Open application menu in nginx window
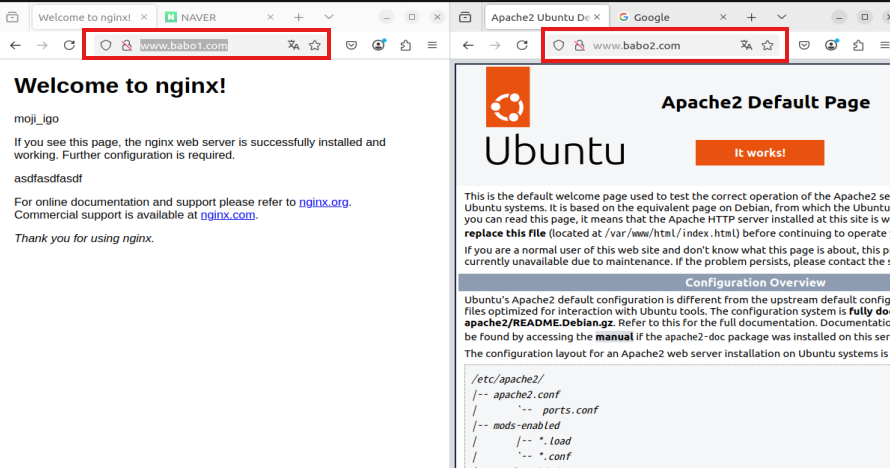 tap(432, 45)
